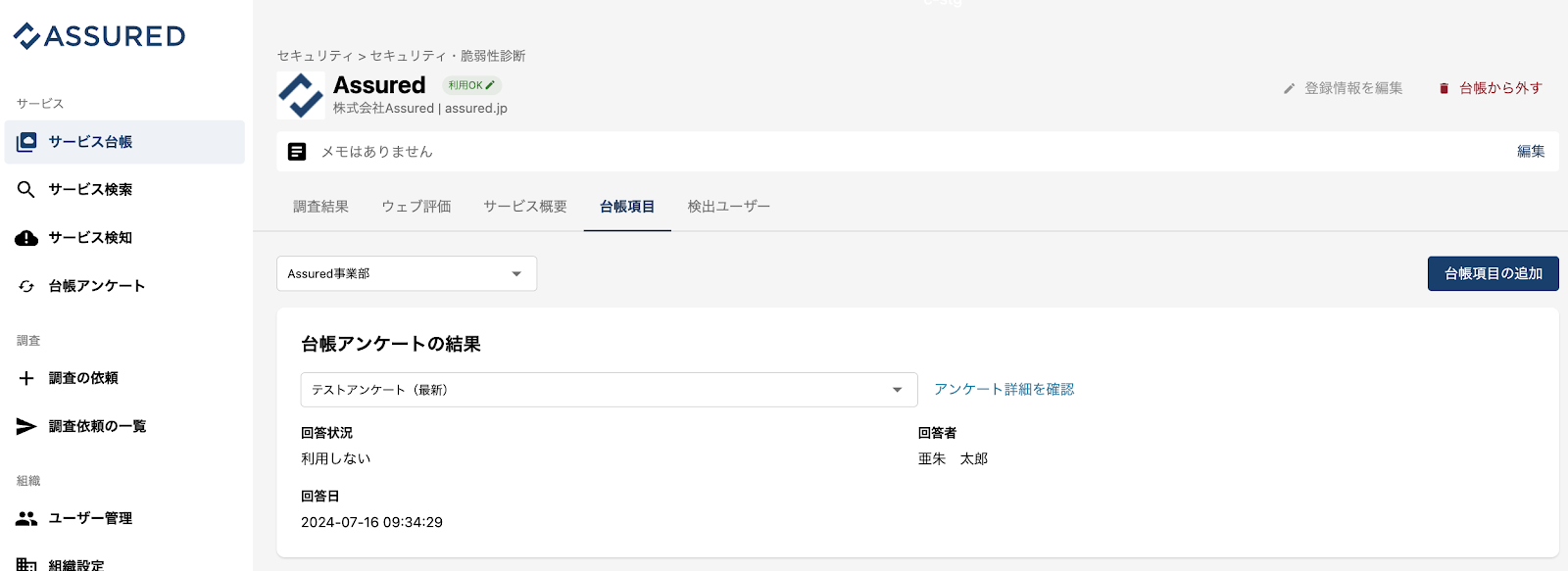Click the メモはありません memo text
Image resolution: width=1568 pixels, height=571 pixels.
(x=377, y=152)
